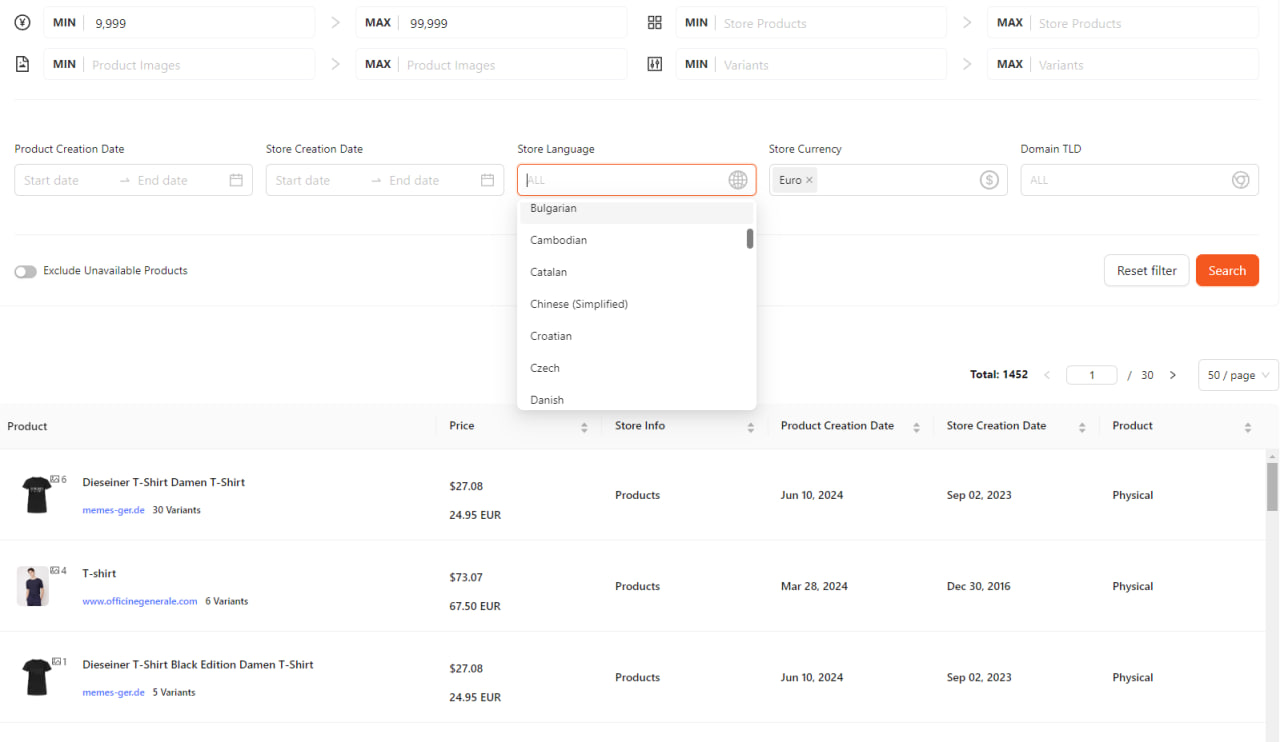
Task: Click the dollar icon in Store Currency
Action: pyautogui.click(x=989, y=180)
